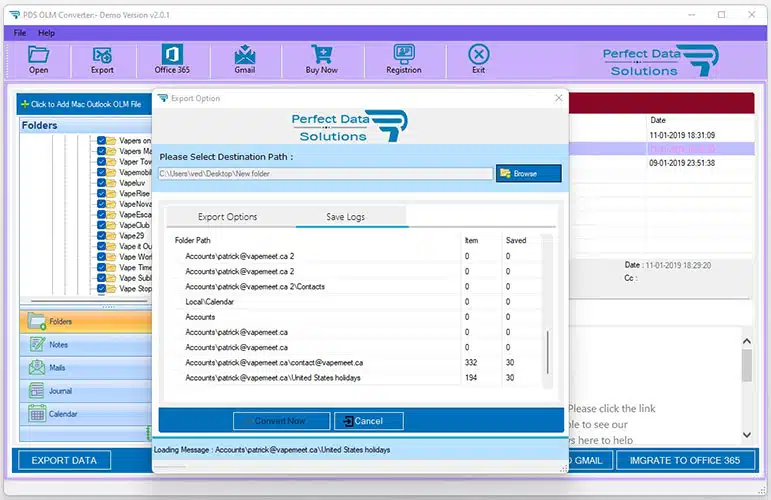Close the Export Option dialog
The height and width of the screenshot is (500, 771).
559,98
